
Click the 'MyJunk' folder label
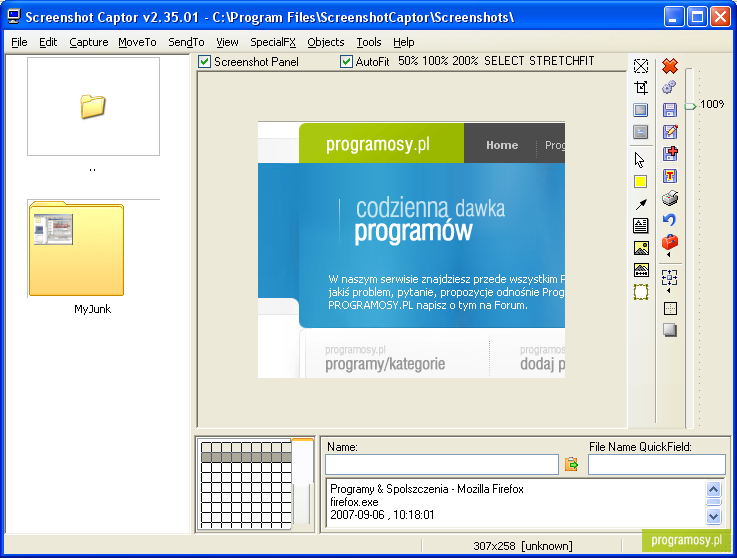[93, 309]
